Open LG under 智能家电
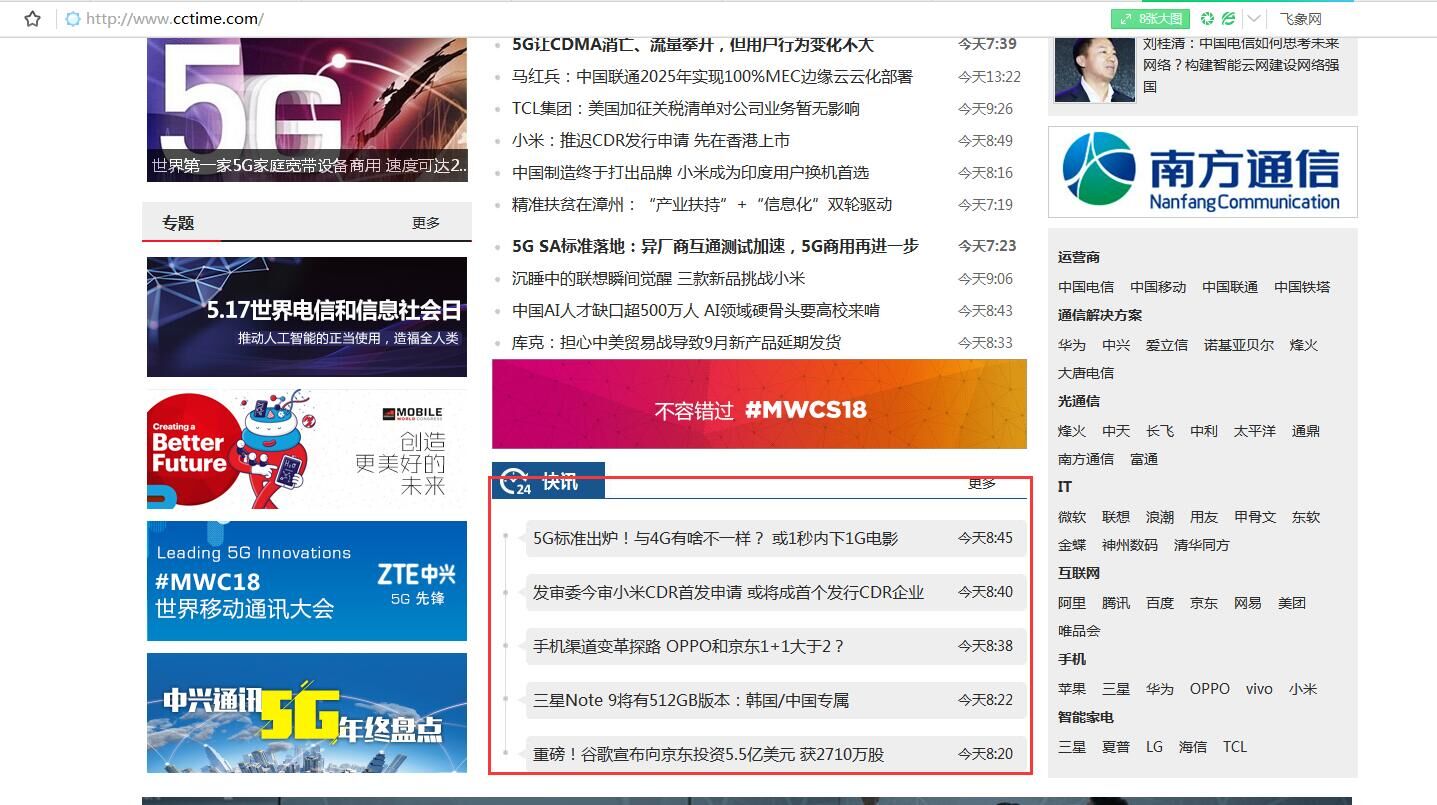1437x805 pixels. (1154, 747)
